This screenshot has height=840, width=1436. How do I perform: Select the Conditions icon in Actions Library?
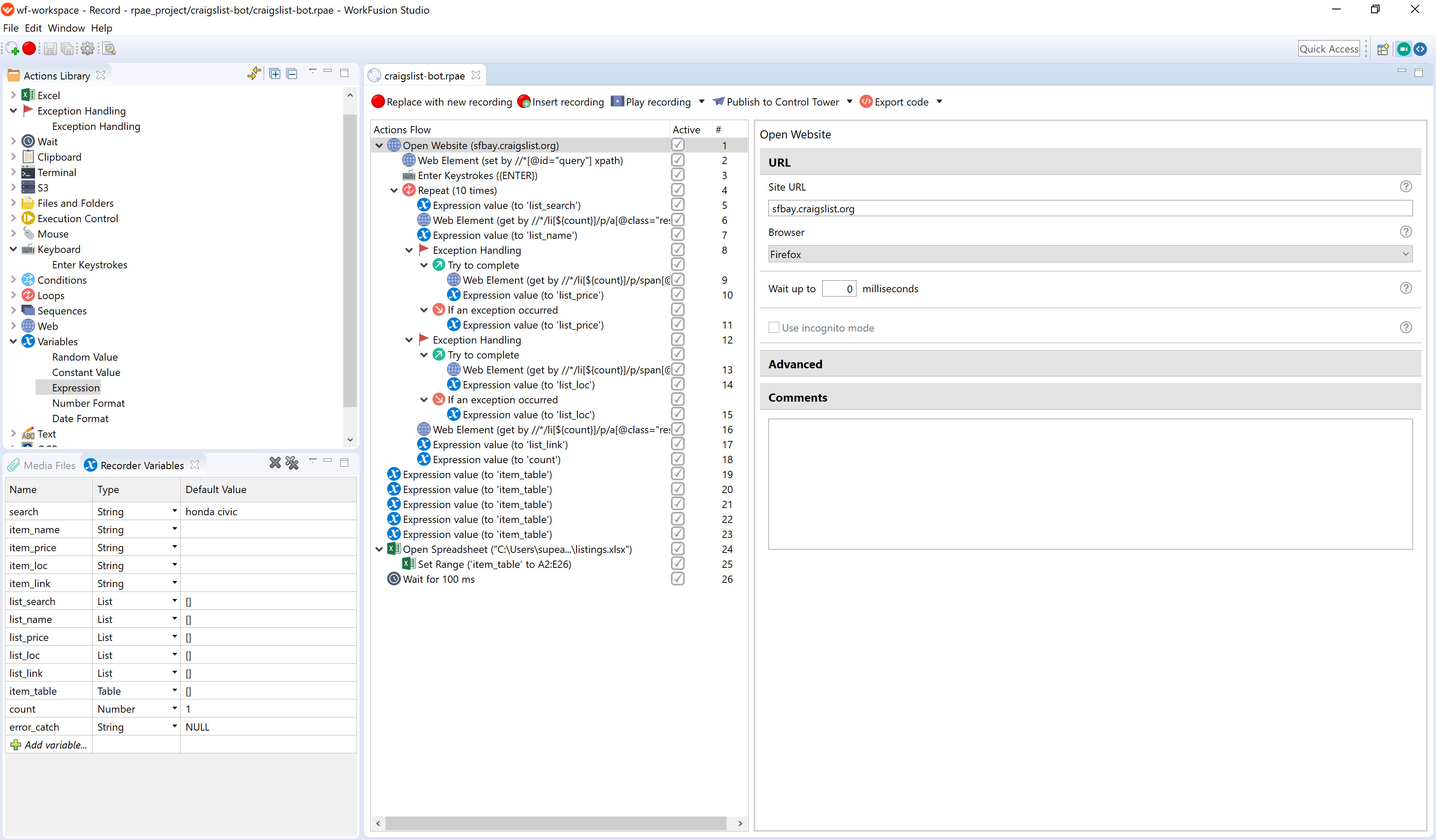(x=28, y=280)
